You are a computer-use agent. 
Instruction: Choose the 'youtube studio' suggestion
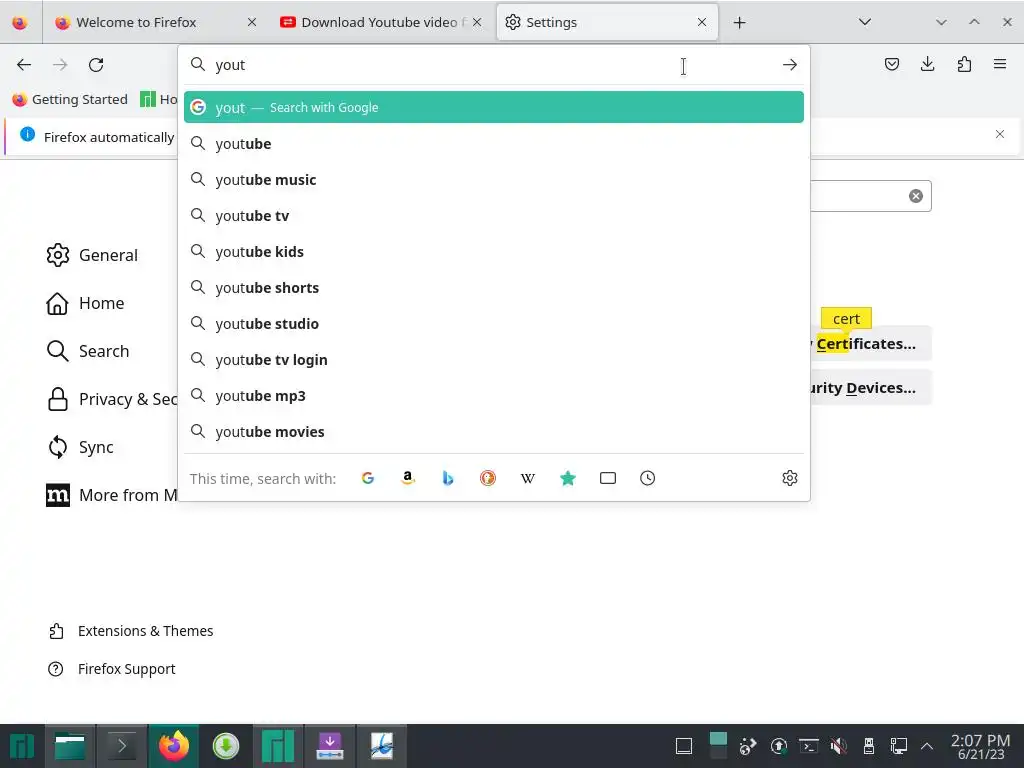(x=494, y=323)
